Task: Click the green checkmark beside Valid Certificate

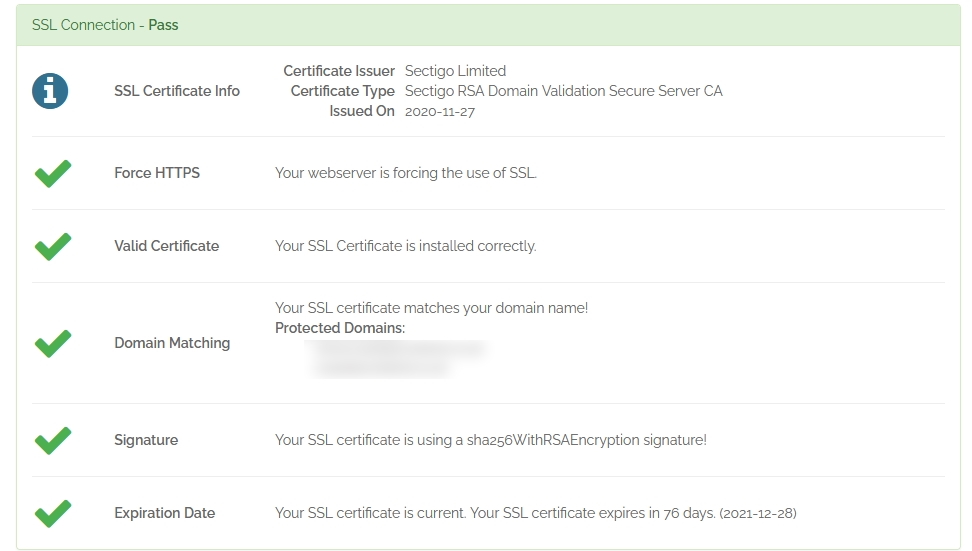Action: [53, 246]
